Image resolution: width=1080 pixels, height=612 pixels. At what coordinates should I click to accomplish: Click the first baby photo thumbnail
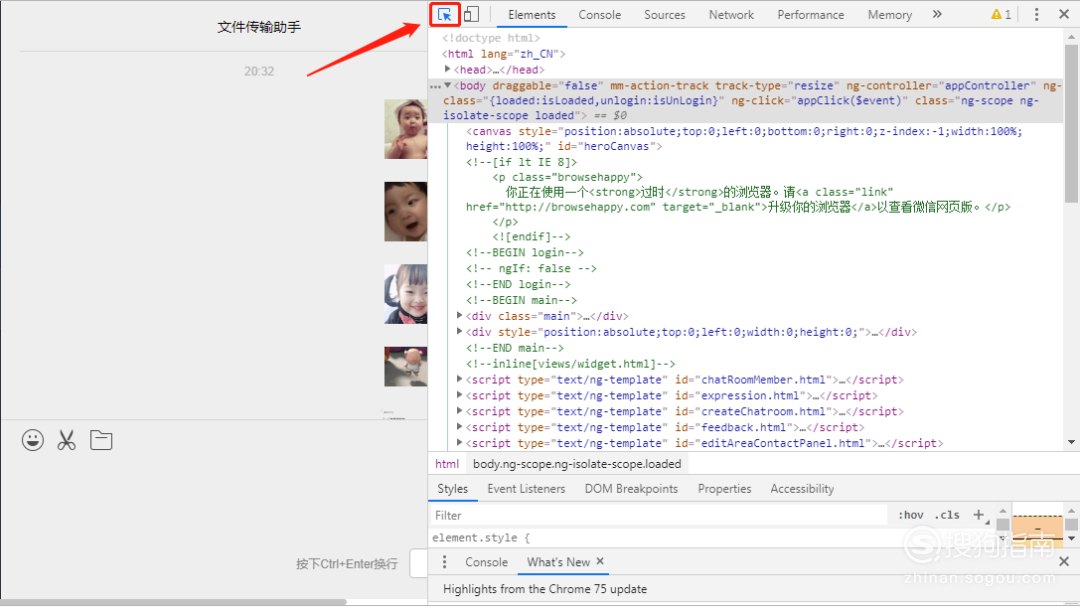click(x=406, y=129)
